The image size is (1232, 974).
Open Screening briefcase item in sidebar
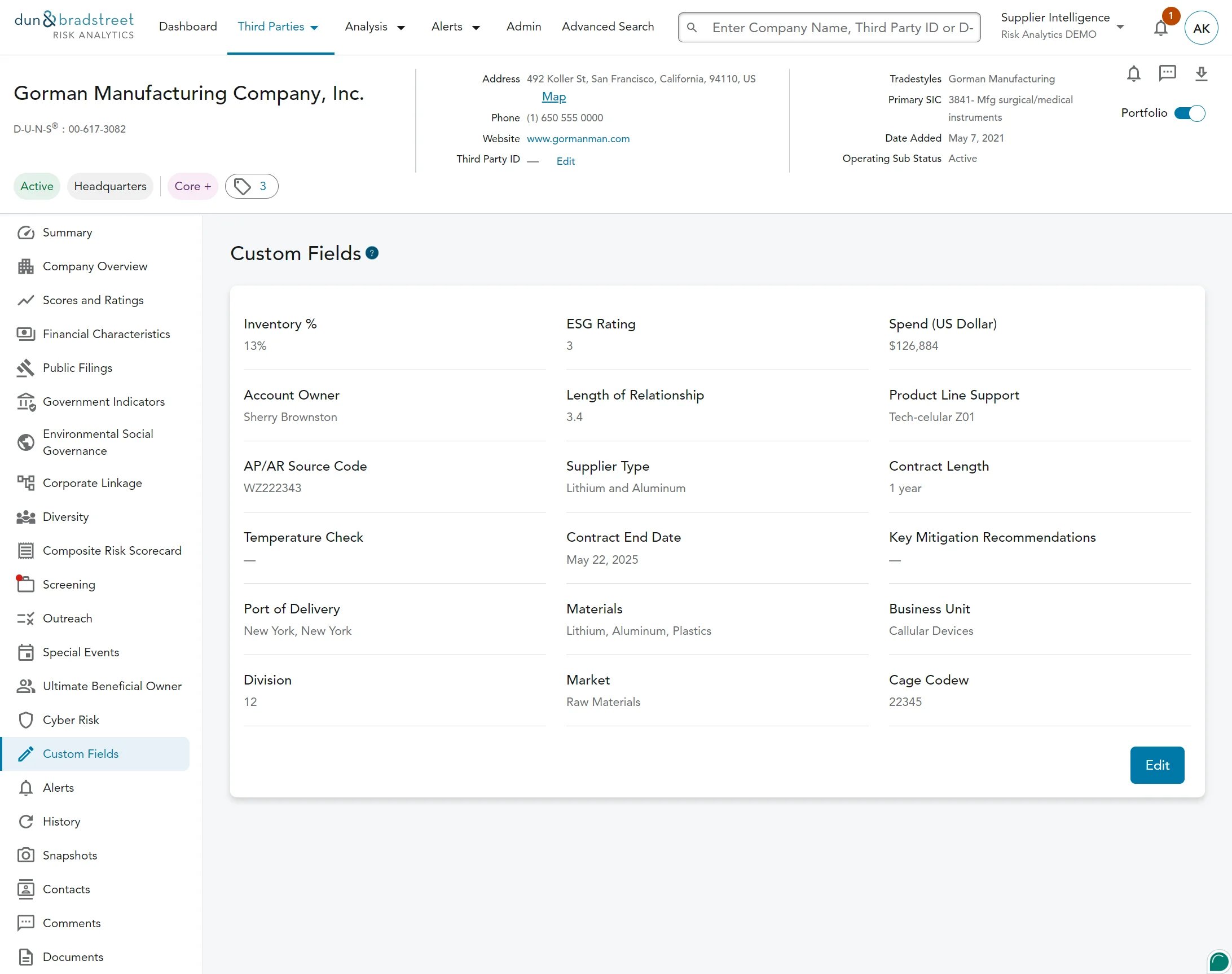pyautogui.click(x=68, y=585)
